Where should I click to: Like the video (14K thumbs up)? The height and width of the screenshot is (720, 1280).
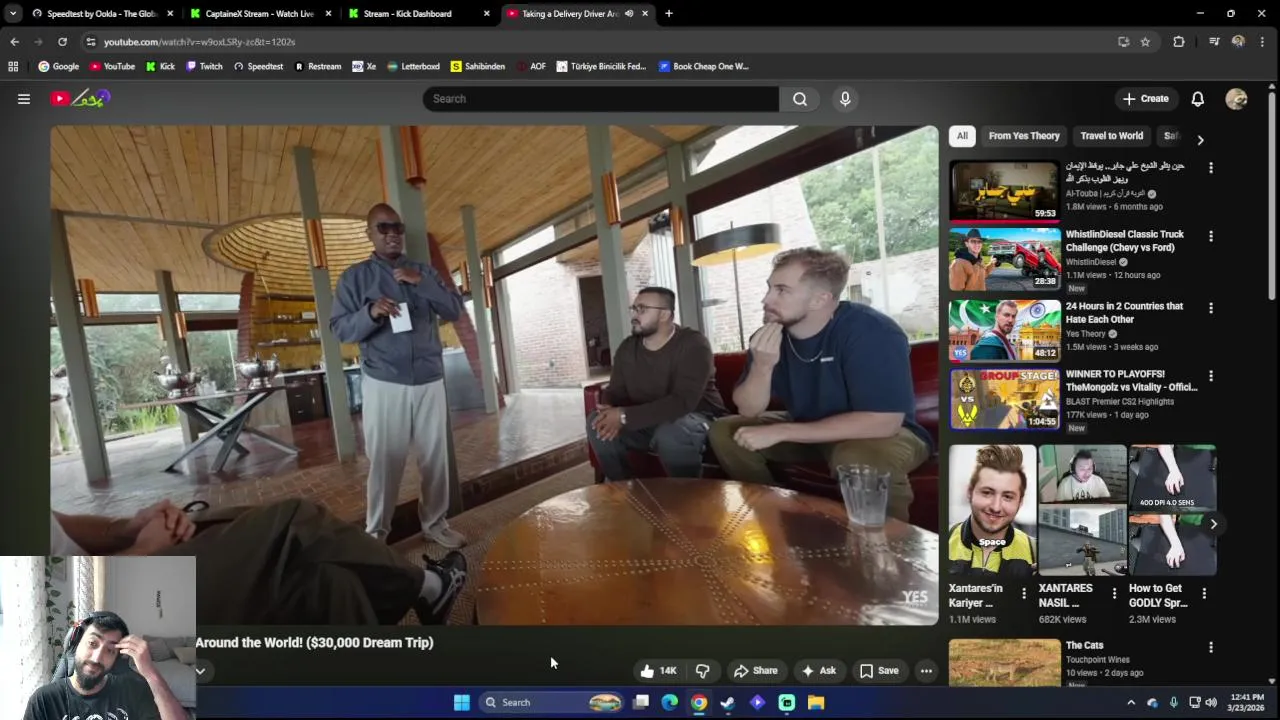coord(659,671)
